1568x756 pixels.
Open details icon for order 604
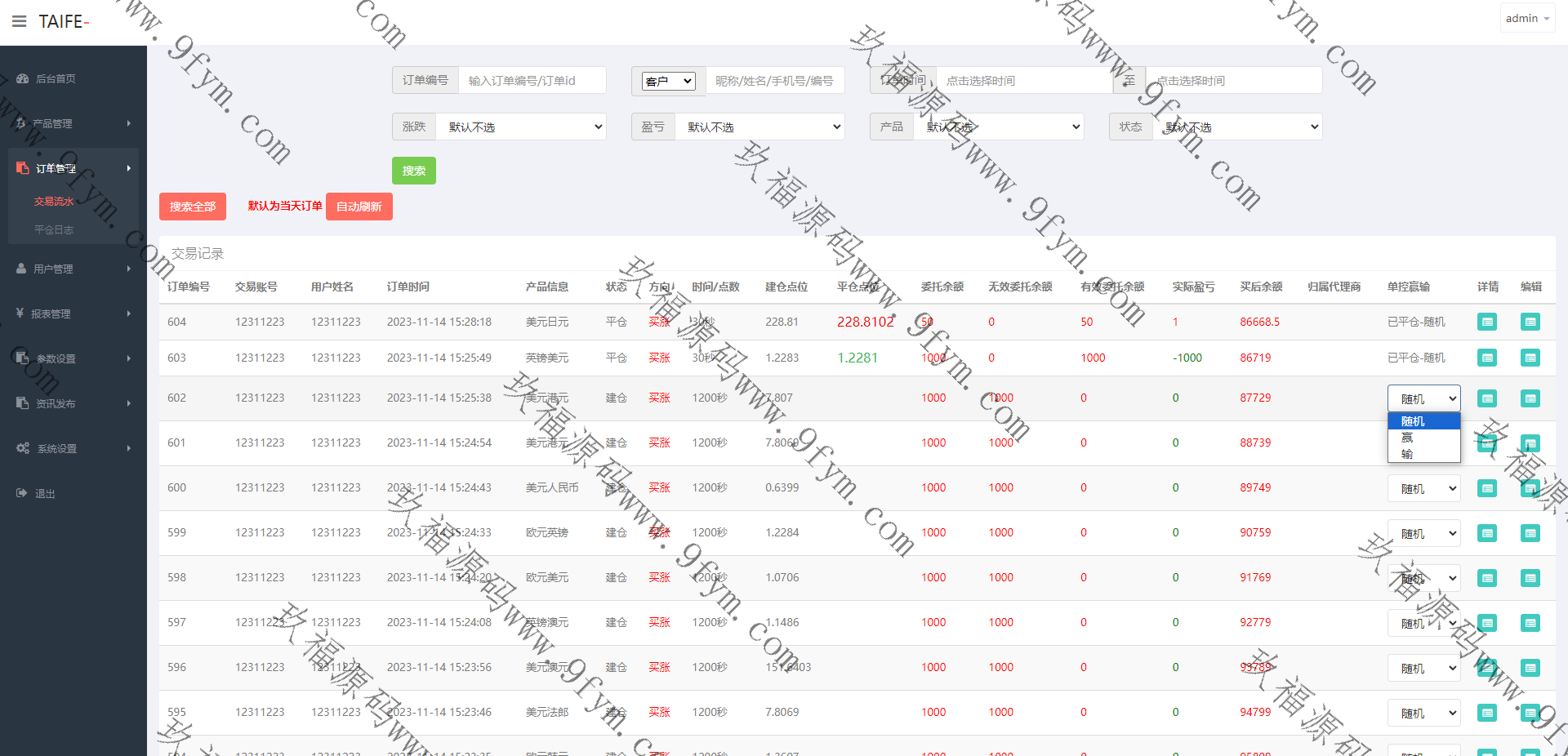(x=1487, y=322)
